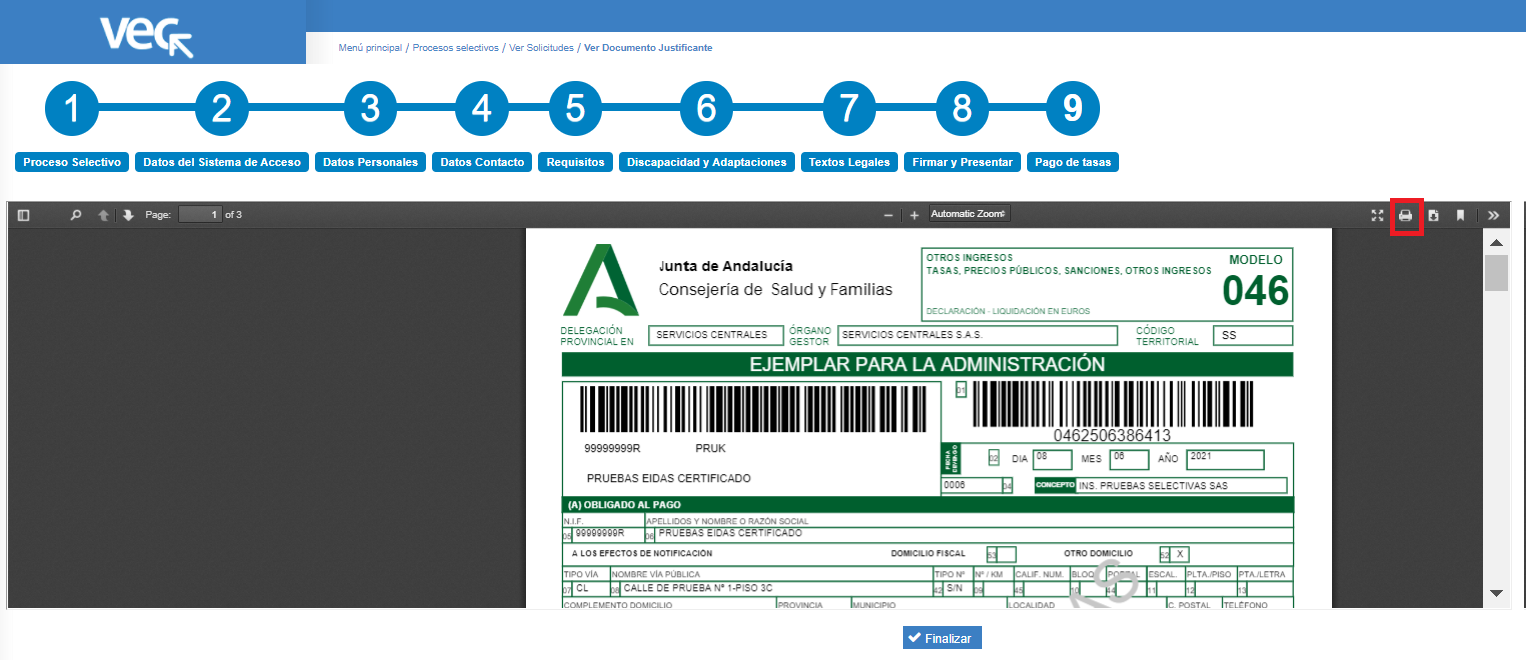Click the Finalizar button
This screenshot has height=660, width=1526.
pyautogui.click(x=942, y=638)
